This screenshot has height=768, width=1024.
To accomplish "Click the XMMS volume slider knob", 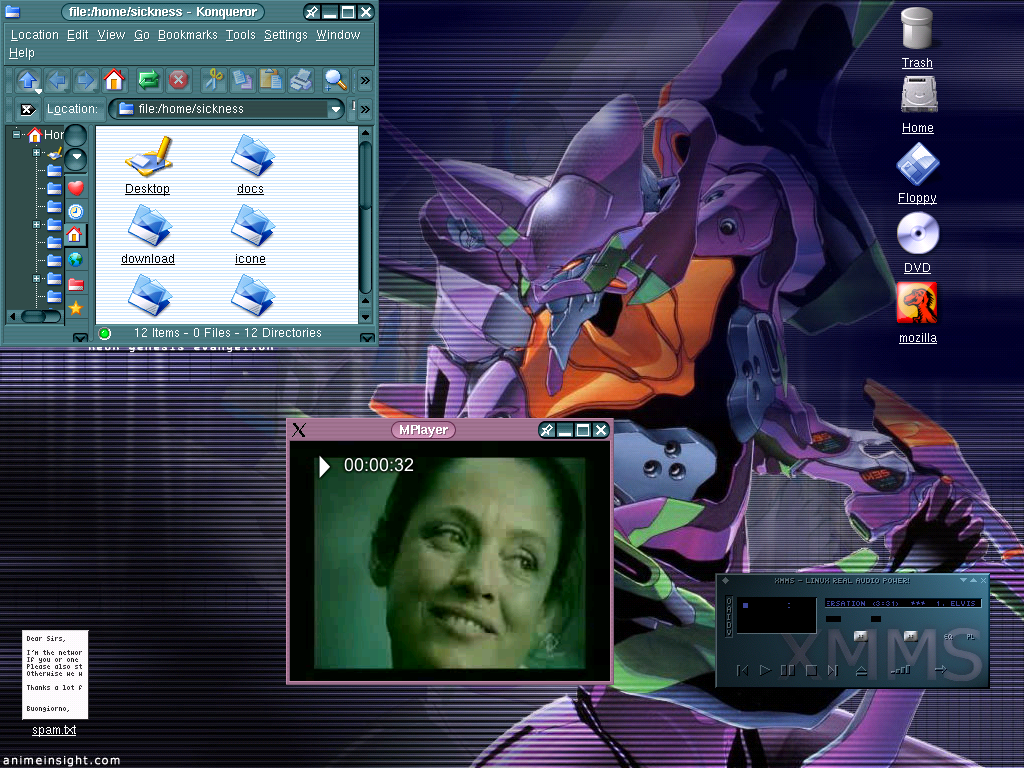I will pyautogui.click(x=861, y=635).
